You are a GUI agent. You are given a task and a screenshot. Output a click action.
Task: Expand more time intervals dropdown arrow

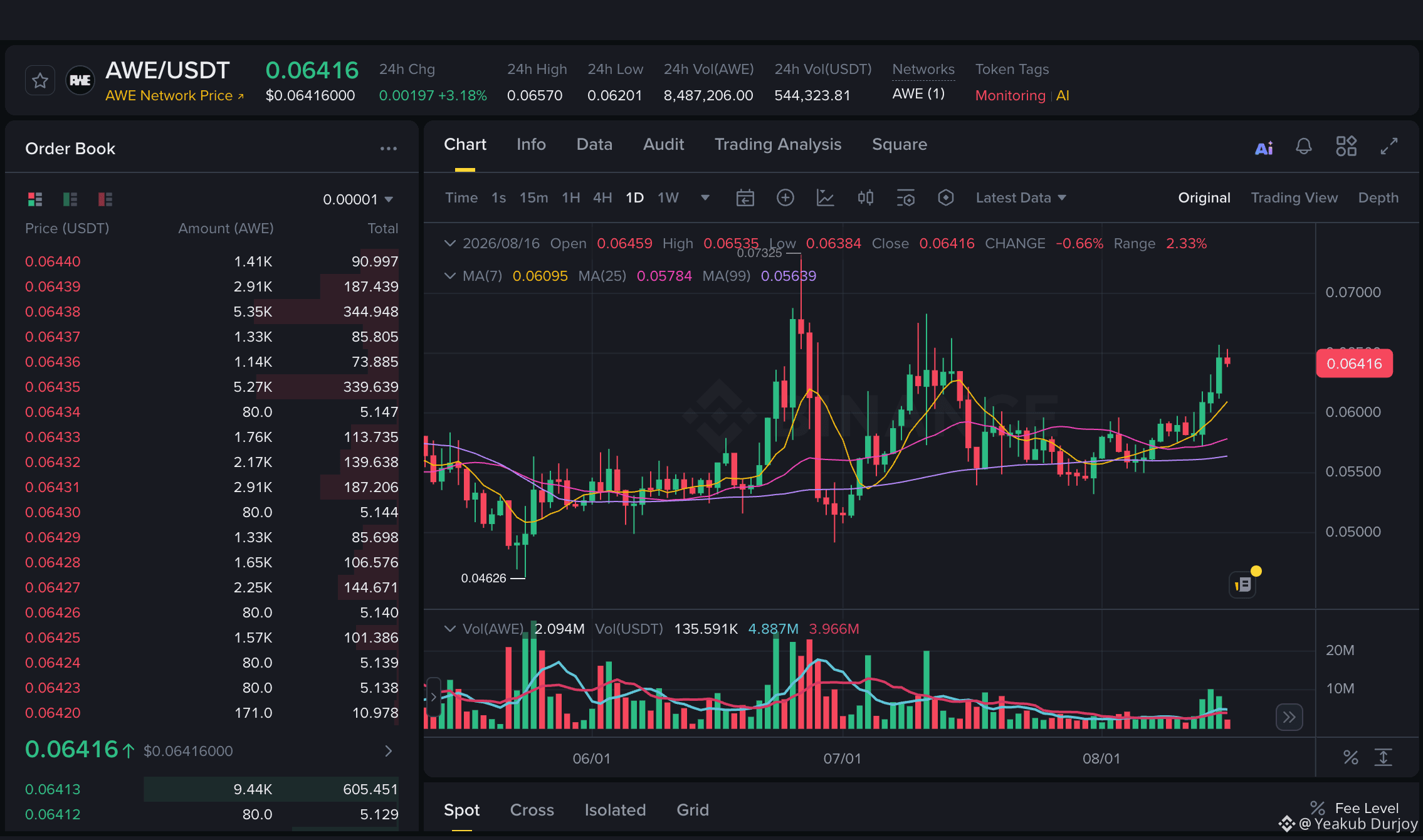pos(705,198)
